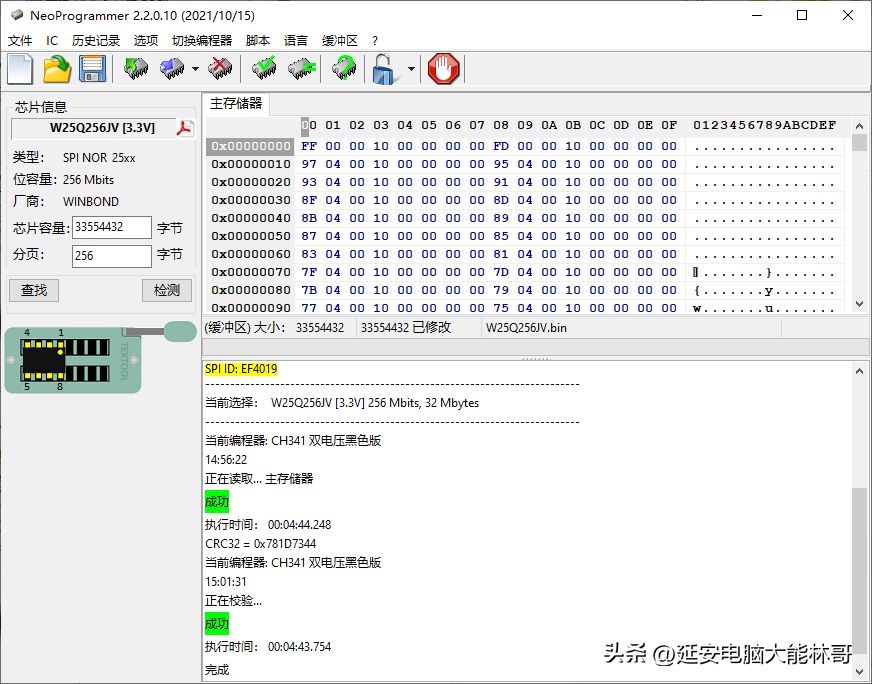Screen dimensions: 872x684
Task: Click the NeoProgrammer title bar app icon
Action: (17, 15)
